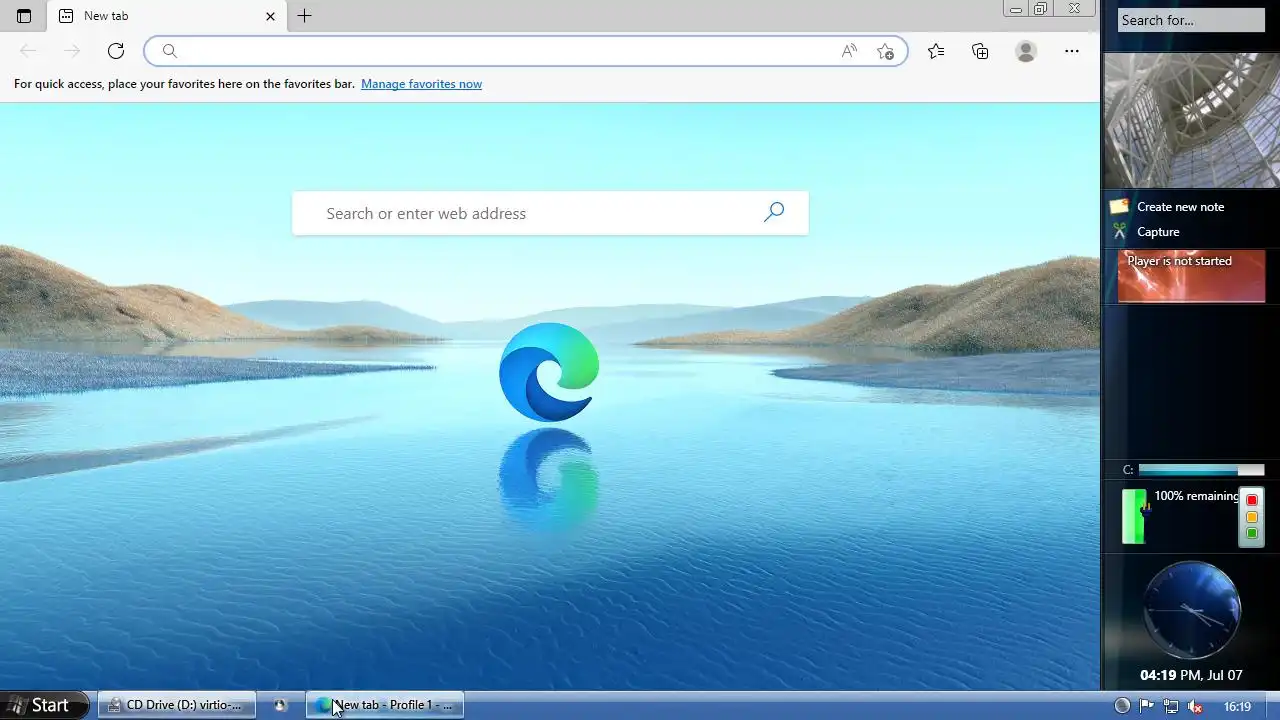This screenshot has width=1280, height=720.
Task: Open the Favorites list icon
Action: [x=936, y=51]
